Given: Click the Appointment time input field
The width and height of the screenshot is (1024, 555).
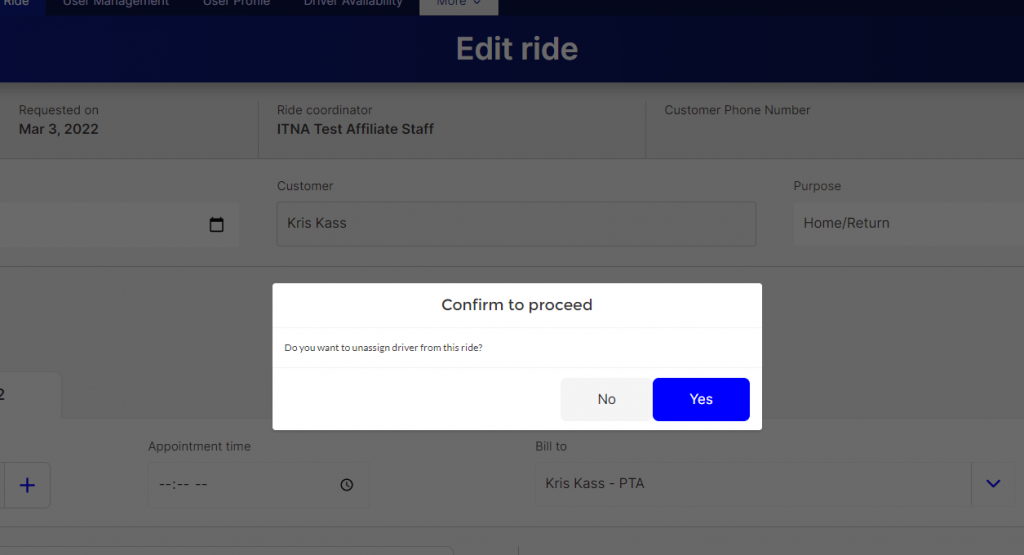Looking at the screenshot, I should [240, 485].
